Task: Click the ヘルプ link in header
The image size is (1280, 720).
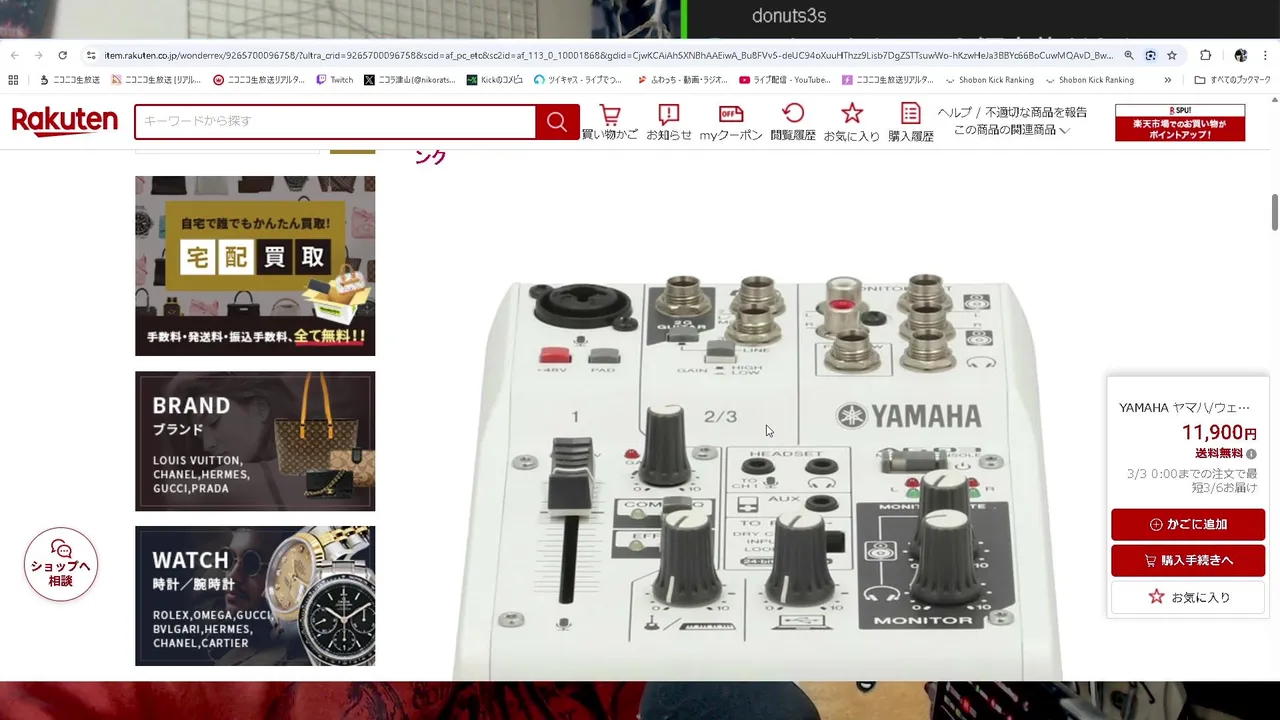Action: pyautogui.click(x=954, y=112)
